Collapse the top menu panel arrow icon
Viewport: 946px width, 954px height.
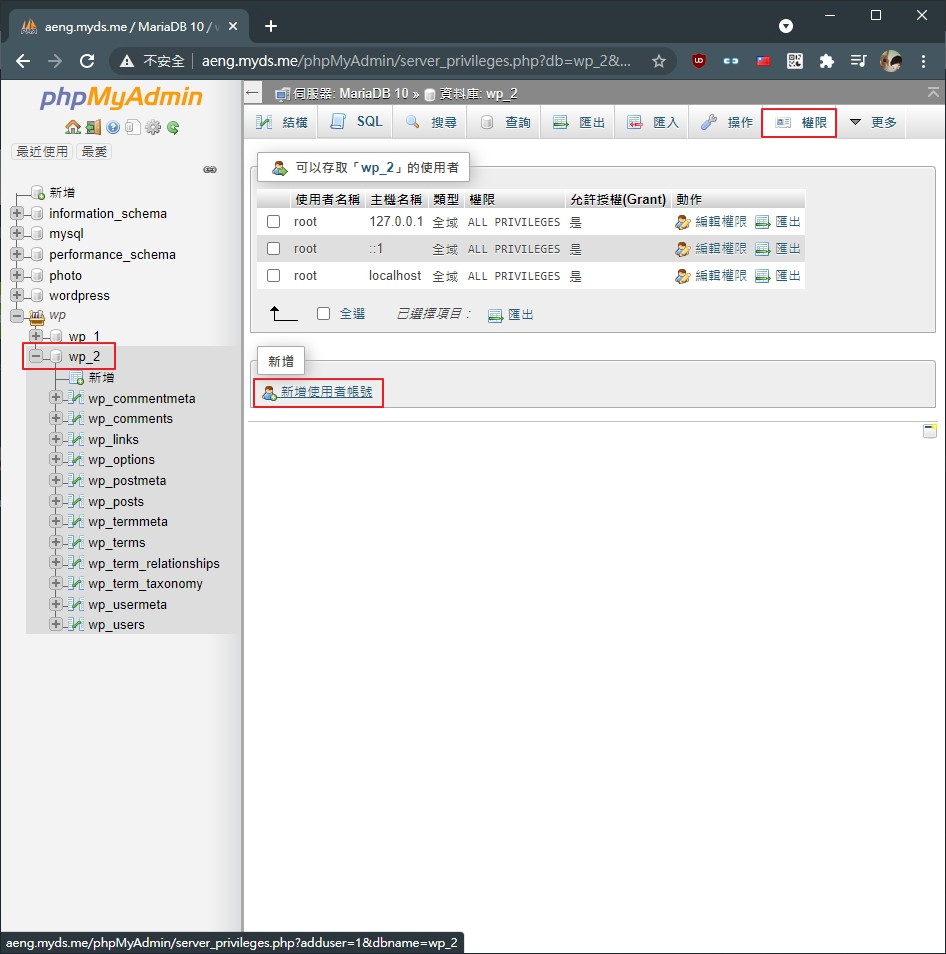click(x=933, y=92)
